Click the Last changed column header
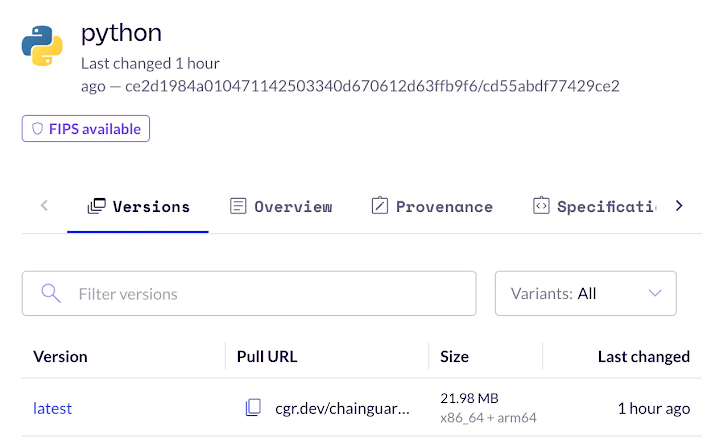Screen dimensions: 728x448 [644, 357]
